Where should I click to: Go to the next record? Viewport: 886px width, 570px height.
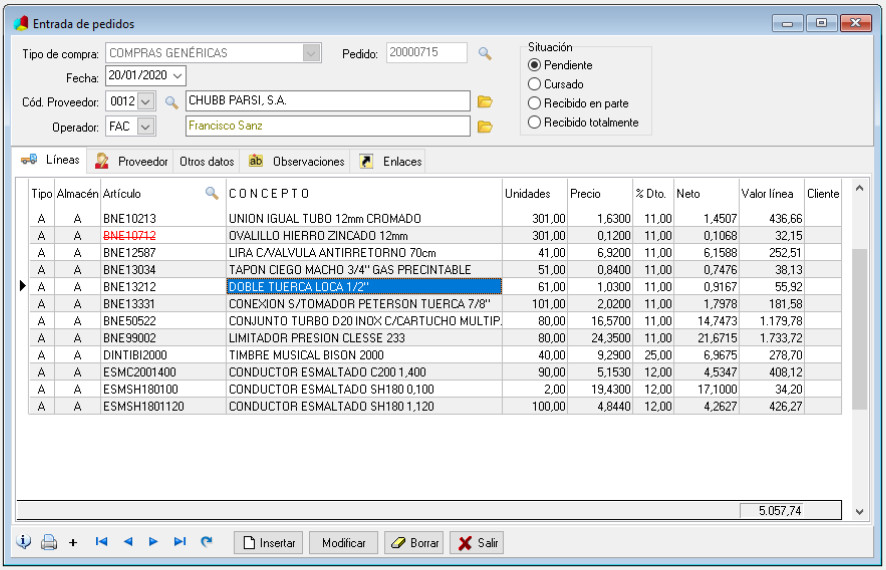pos(153,542)
